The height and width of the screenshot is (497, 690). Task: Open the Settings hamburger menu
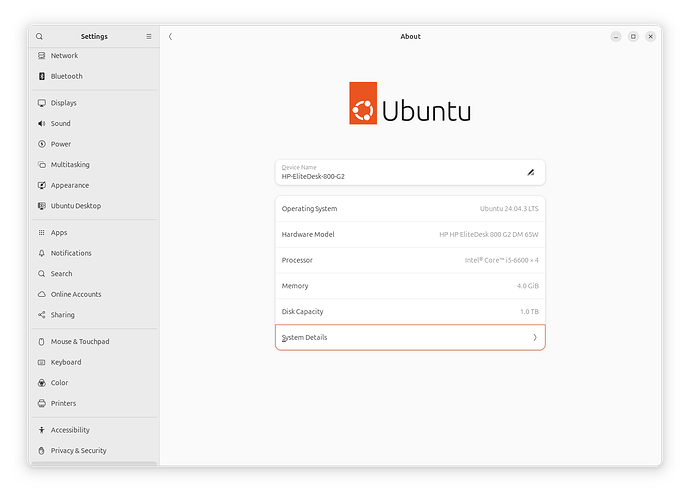tap(149, 37)
